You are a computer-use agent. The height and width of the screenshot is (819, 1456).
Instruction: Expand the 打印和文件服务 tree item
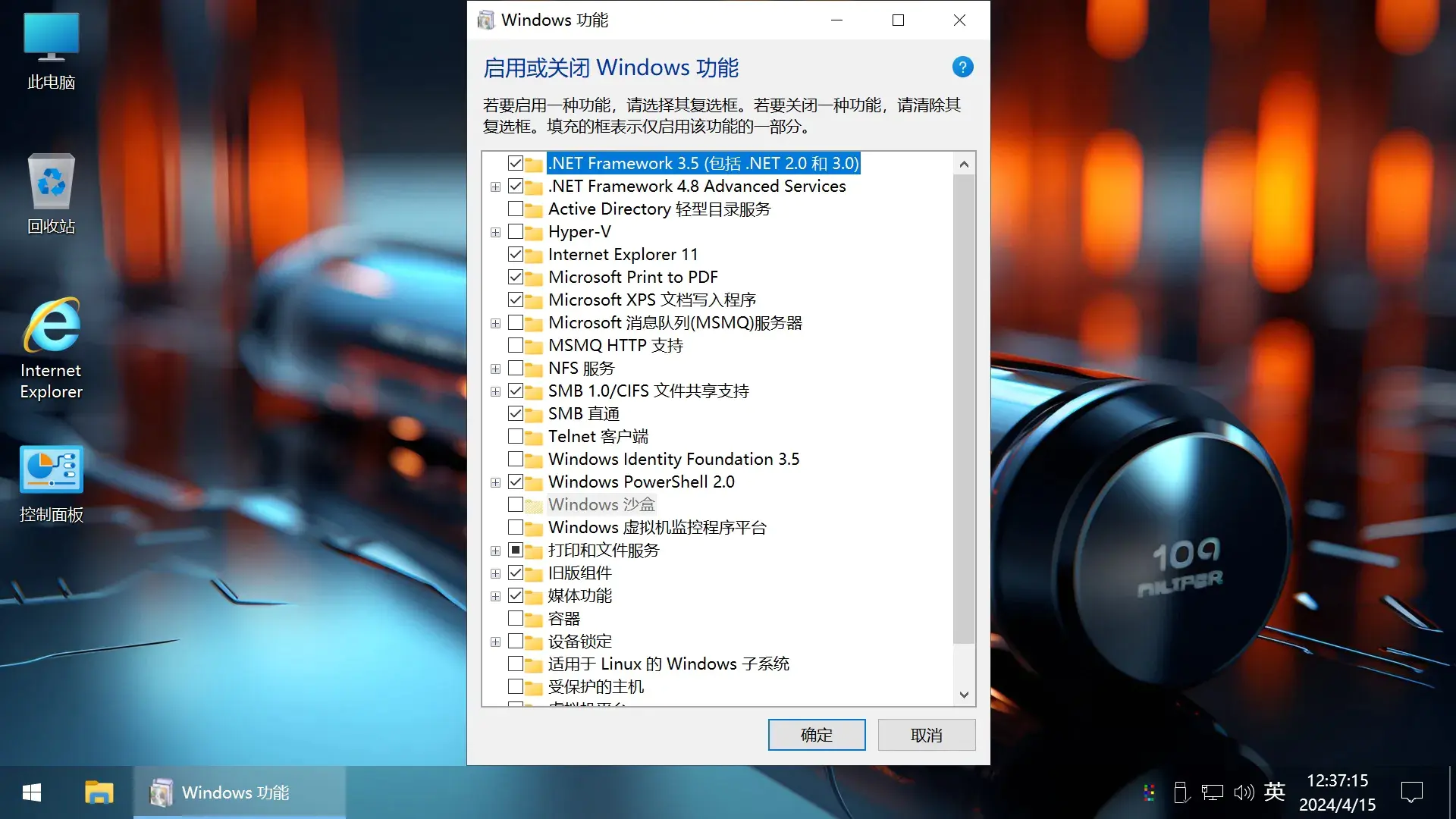[x=496, y=550]
